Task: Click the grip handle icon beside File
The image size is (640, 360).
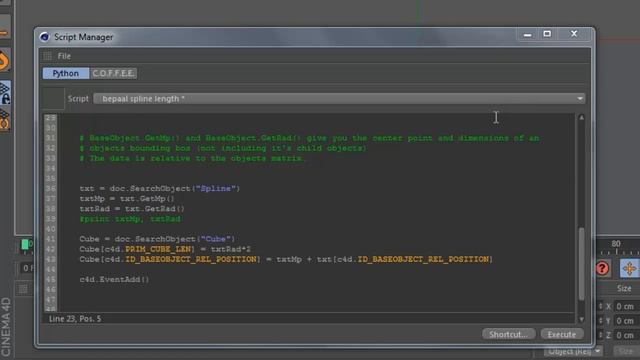Action: 48,56
